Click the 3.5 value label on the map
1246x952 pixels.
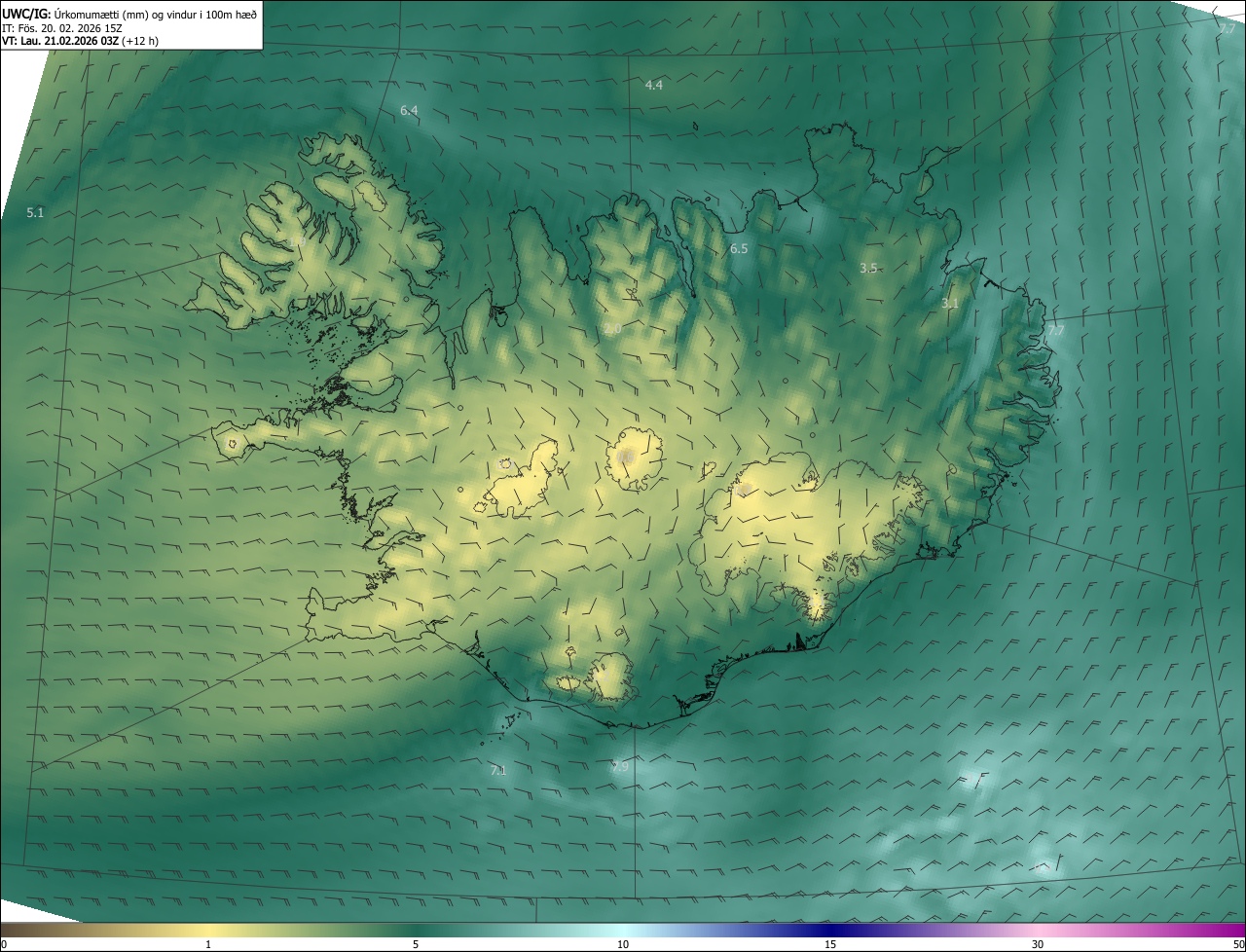pos(868,268)
